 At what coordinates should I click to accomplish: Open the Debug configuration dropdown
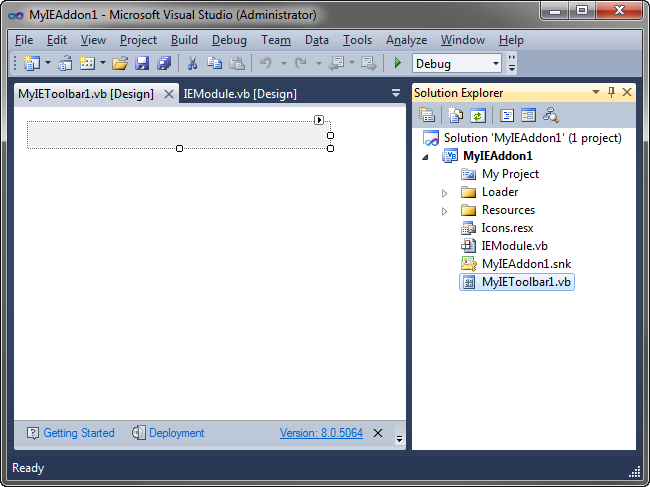[496, 64]
